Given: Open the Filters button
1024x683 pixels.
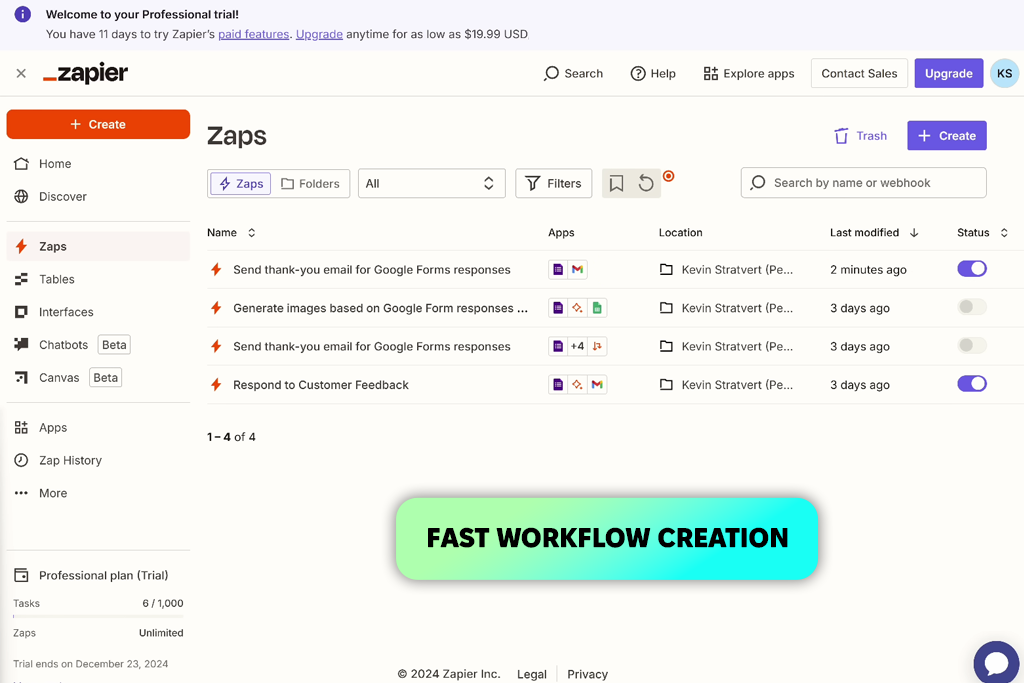Looking at the screenshot, I should click(553, 183).
